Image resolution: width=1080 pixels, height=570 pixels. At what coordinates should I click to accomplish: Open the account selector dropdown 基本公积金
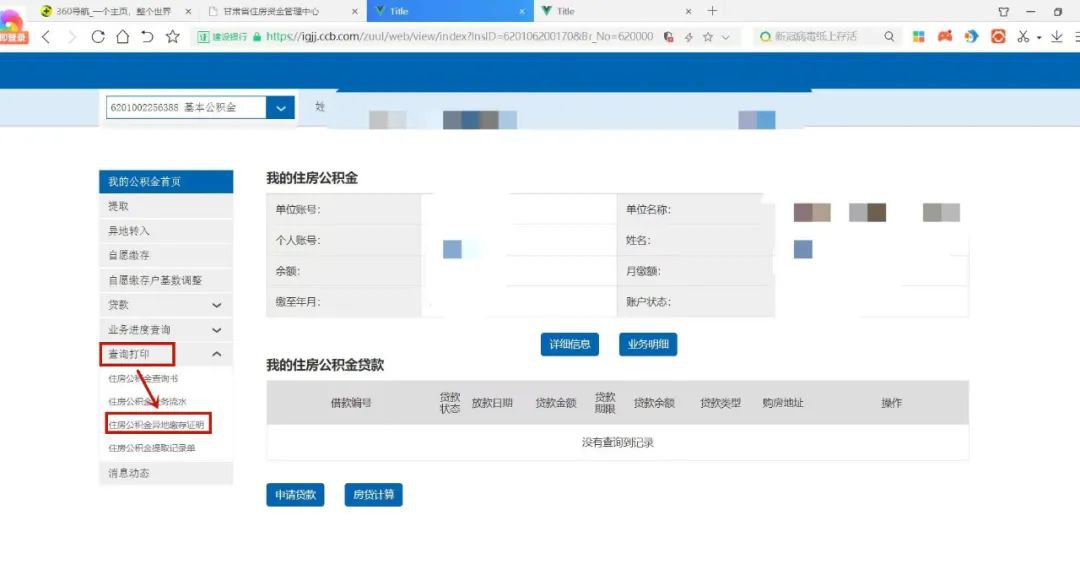tap(280, 108)
